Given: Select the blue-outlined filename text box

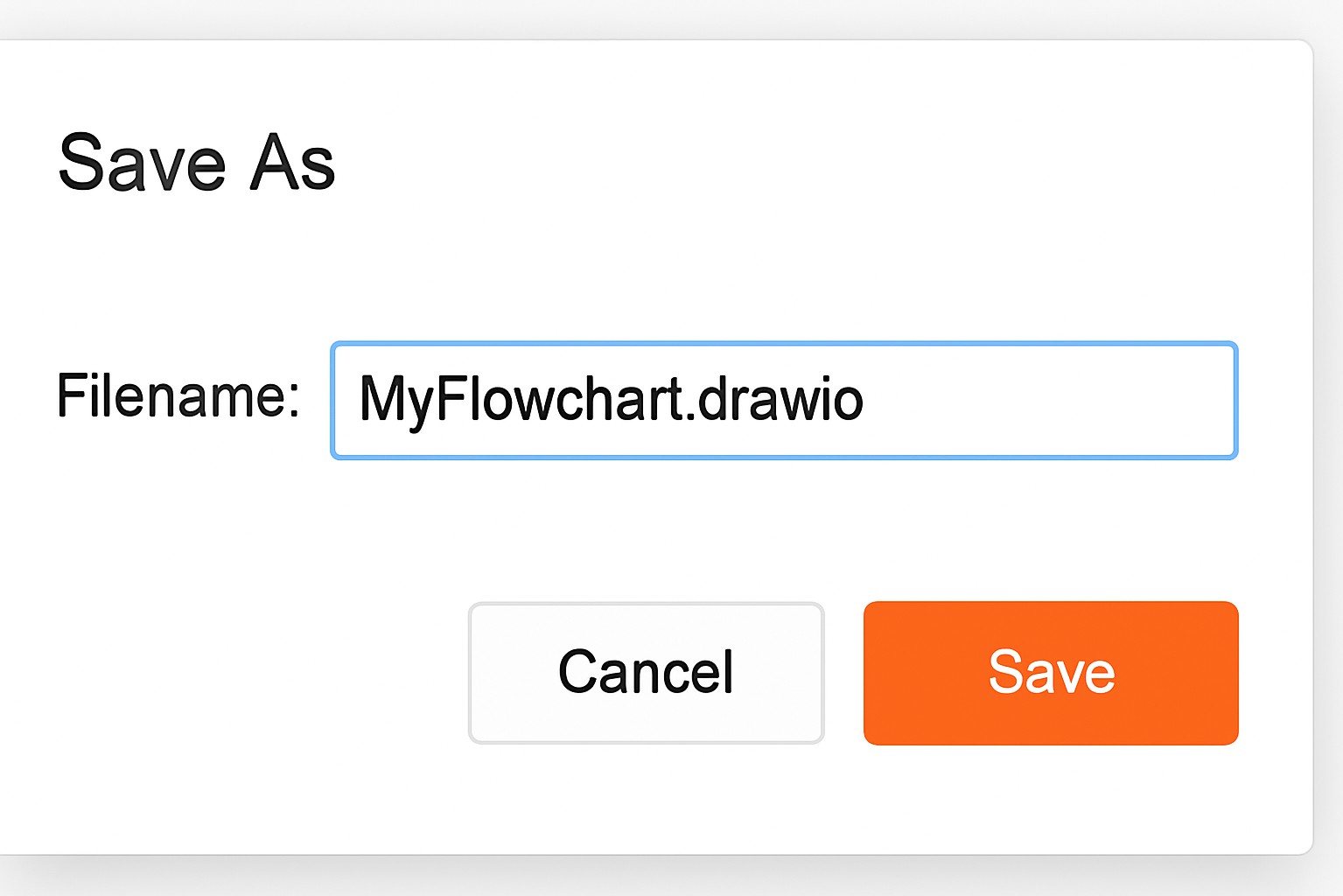Looking at the screenshot, I should pos(783,400).
